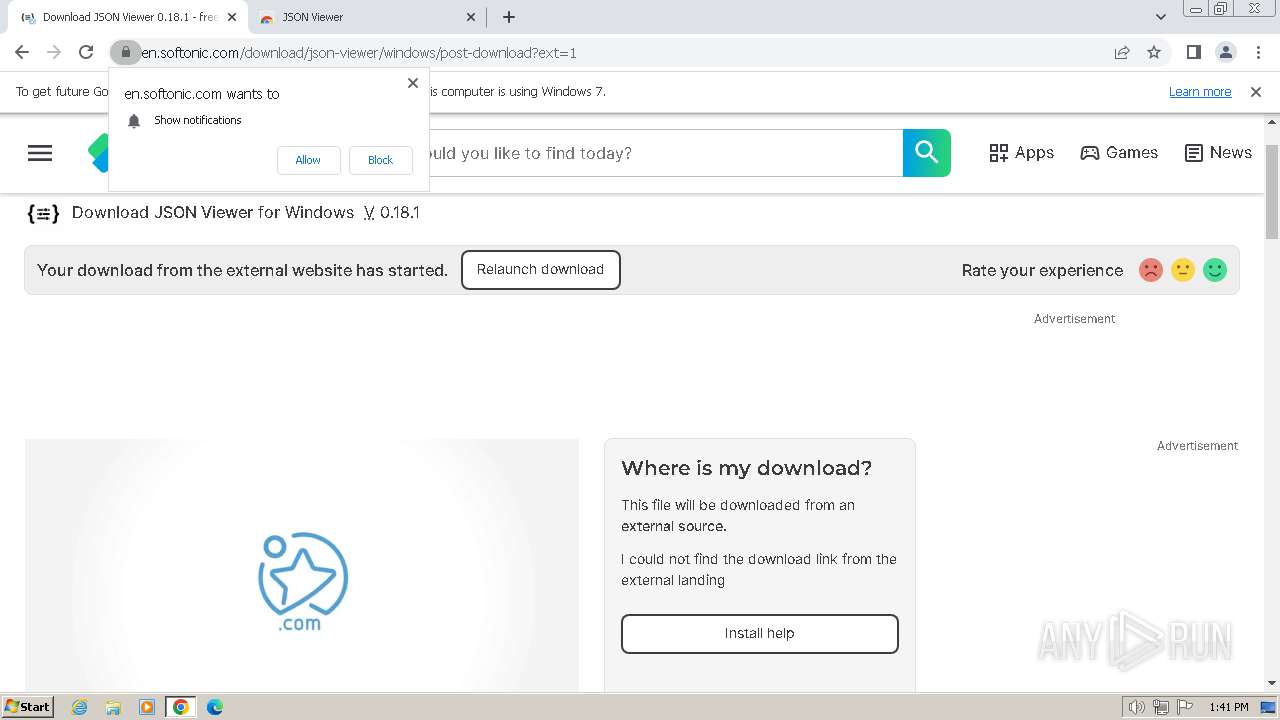Rate the experience with the green happy face

(x=1215, y=270)
